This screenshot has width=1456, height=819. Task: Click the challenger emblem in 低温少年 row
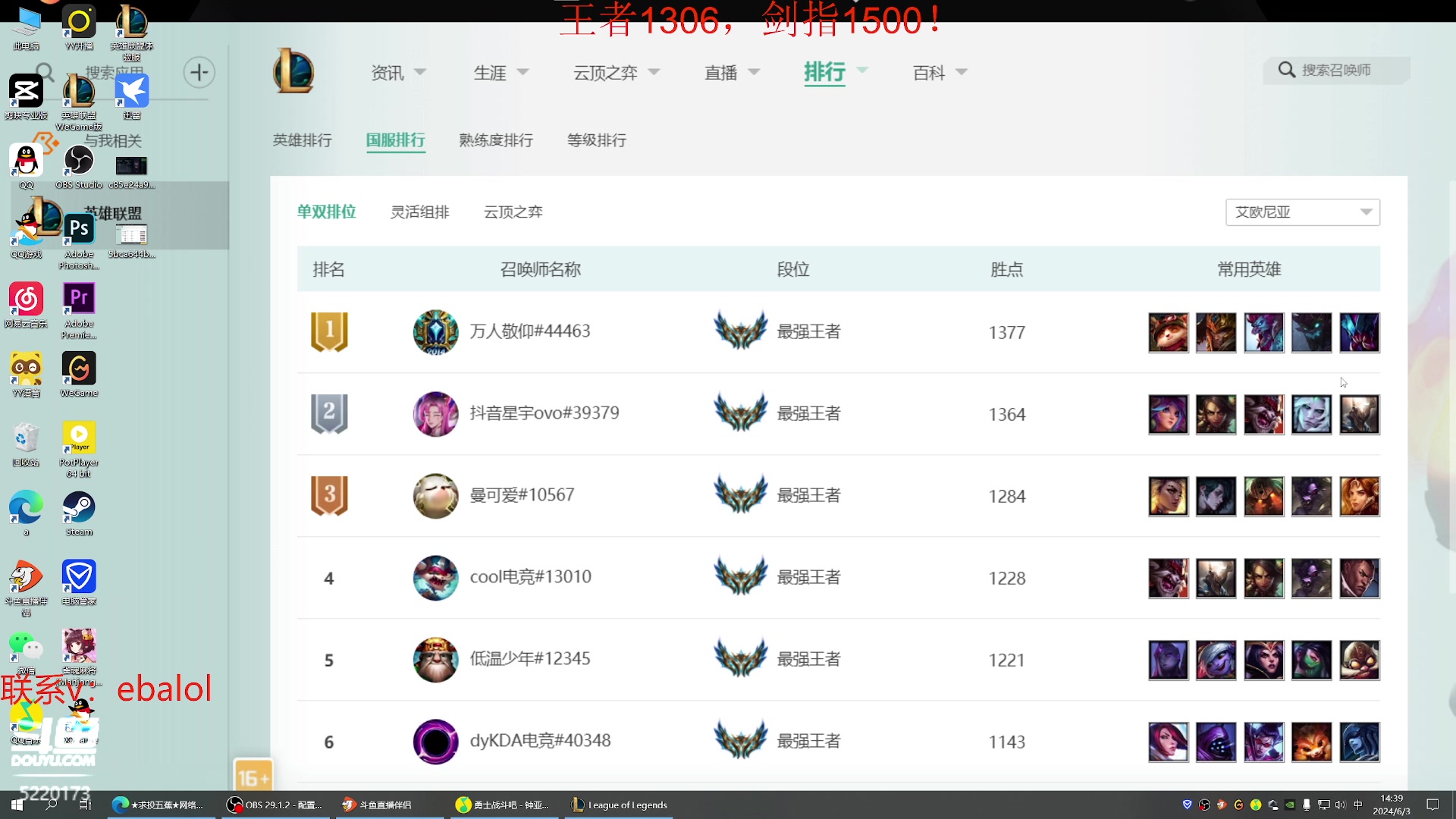tap(741, 658)
